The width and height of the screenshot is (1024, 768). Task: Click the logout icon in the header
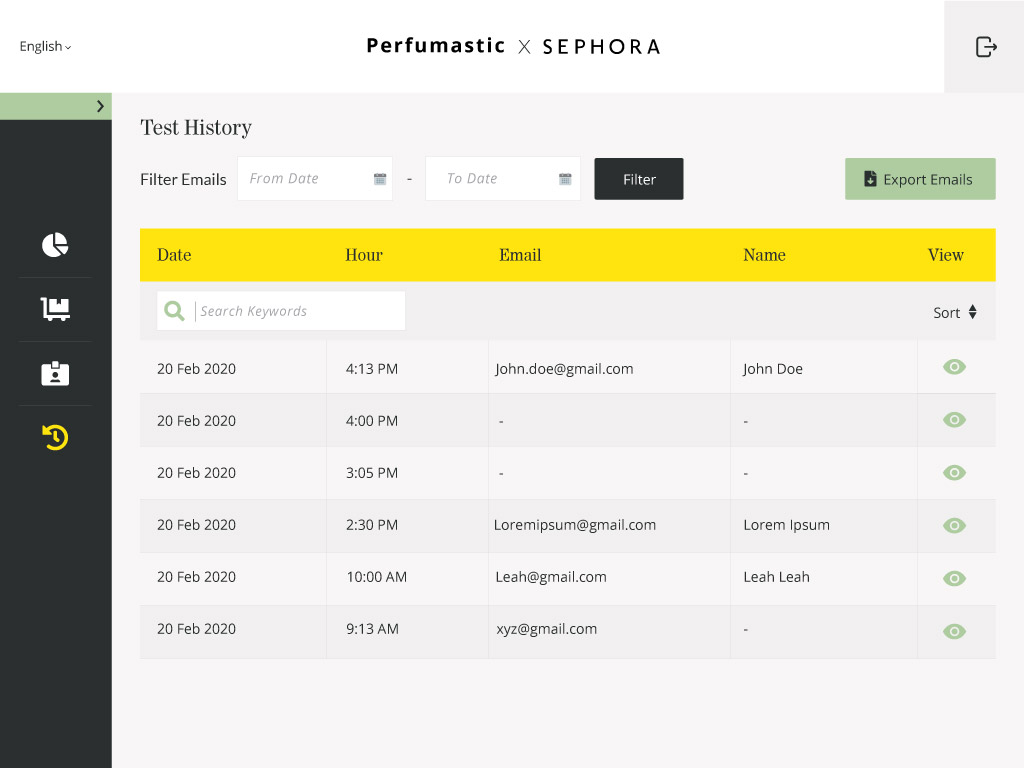[986, 47]
